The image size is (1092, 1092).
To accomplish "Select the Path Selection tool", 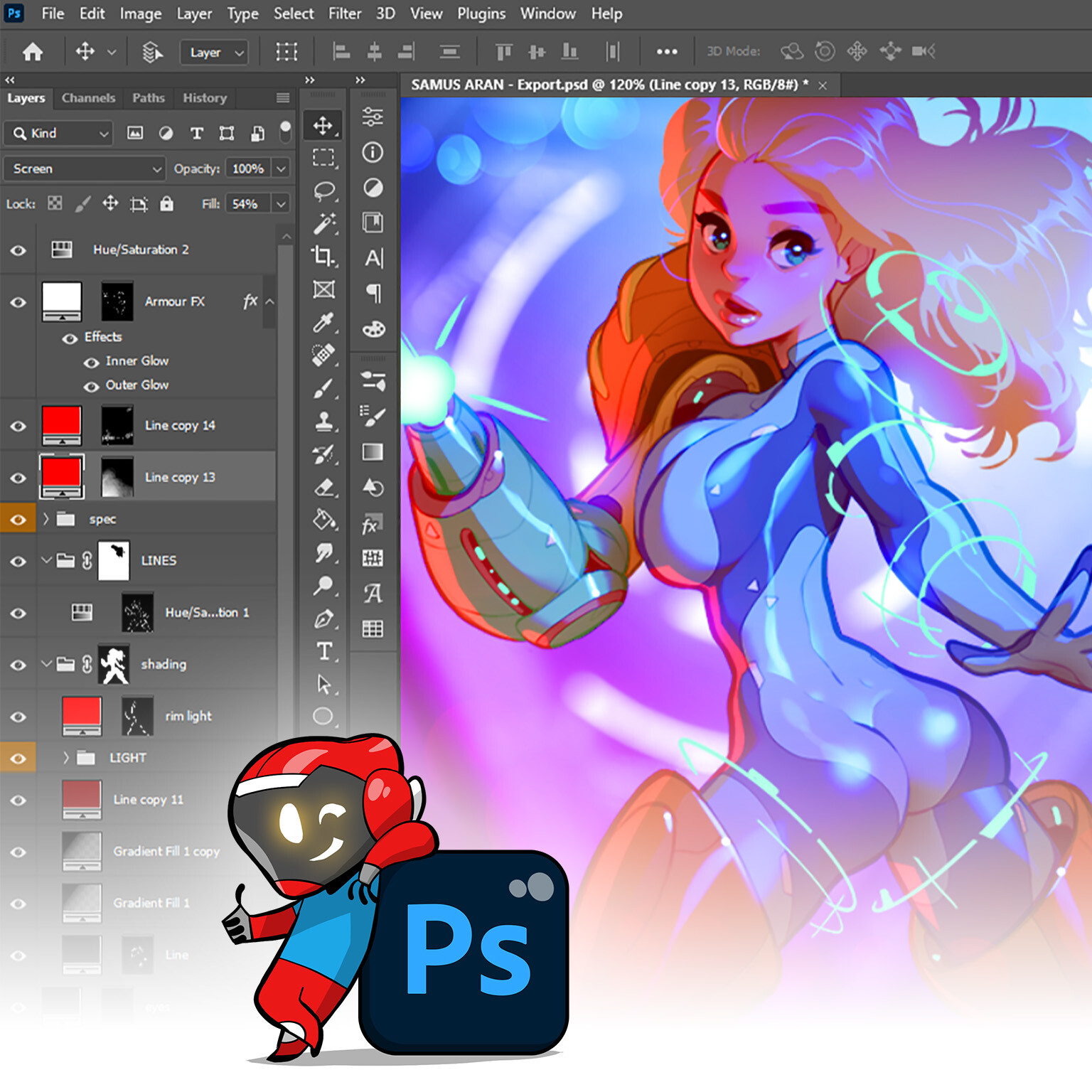I will click(323, 684).
